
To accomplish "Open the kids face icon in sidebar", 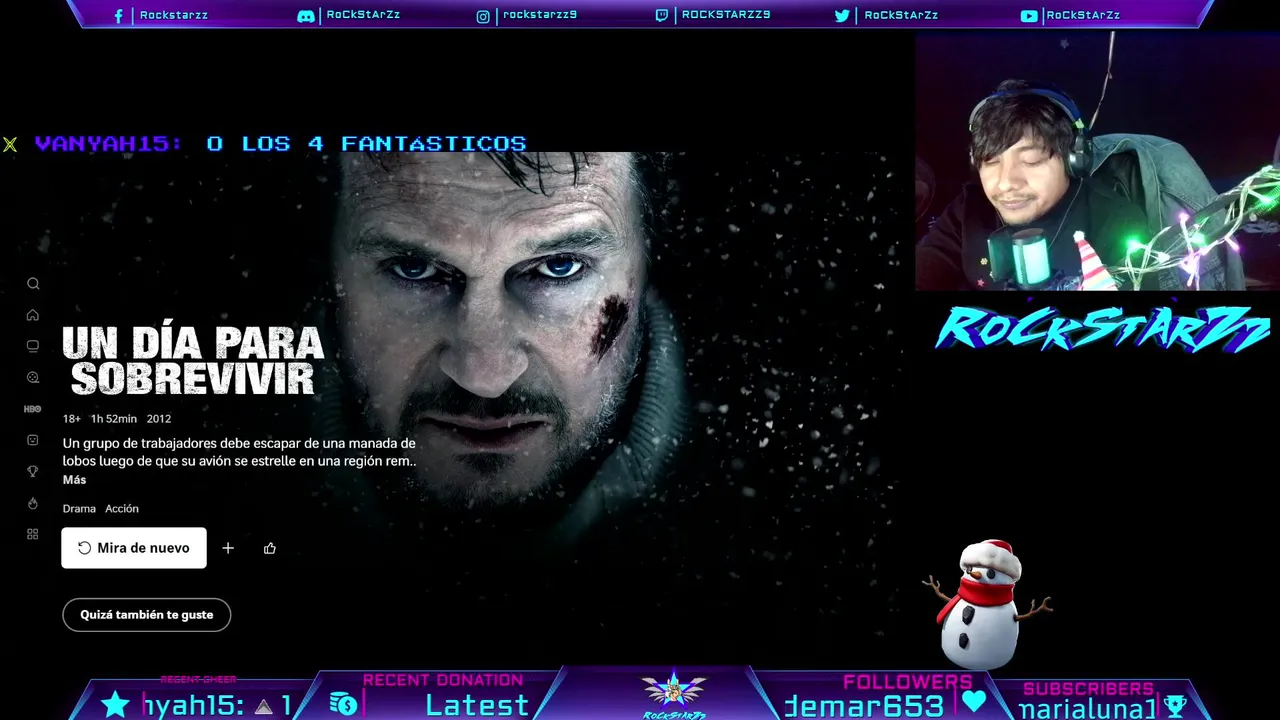I will (x=33, y=440).
